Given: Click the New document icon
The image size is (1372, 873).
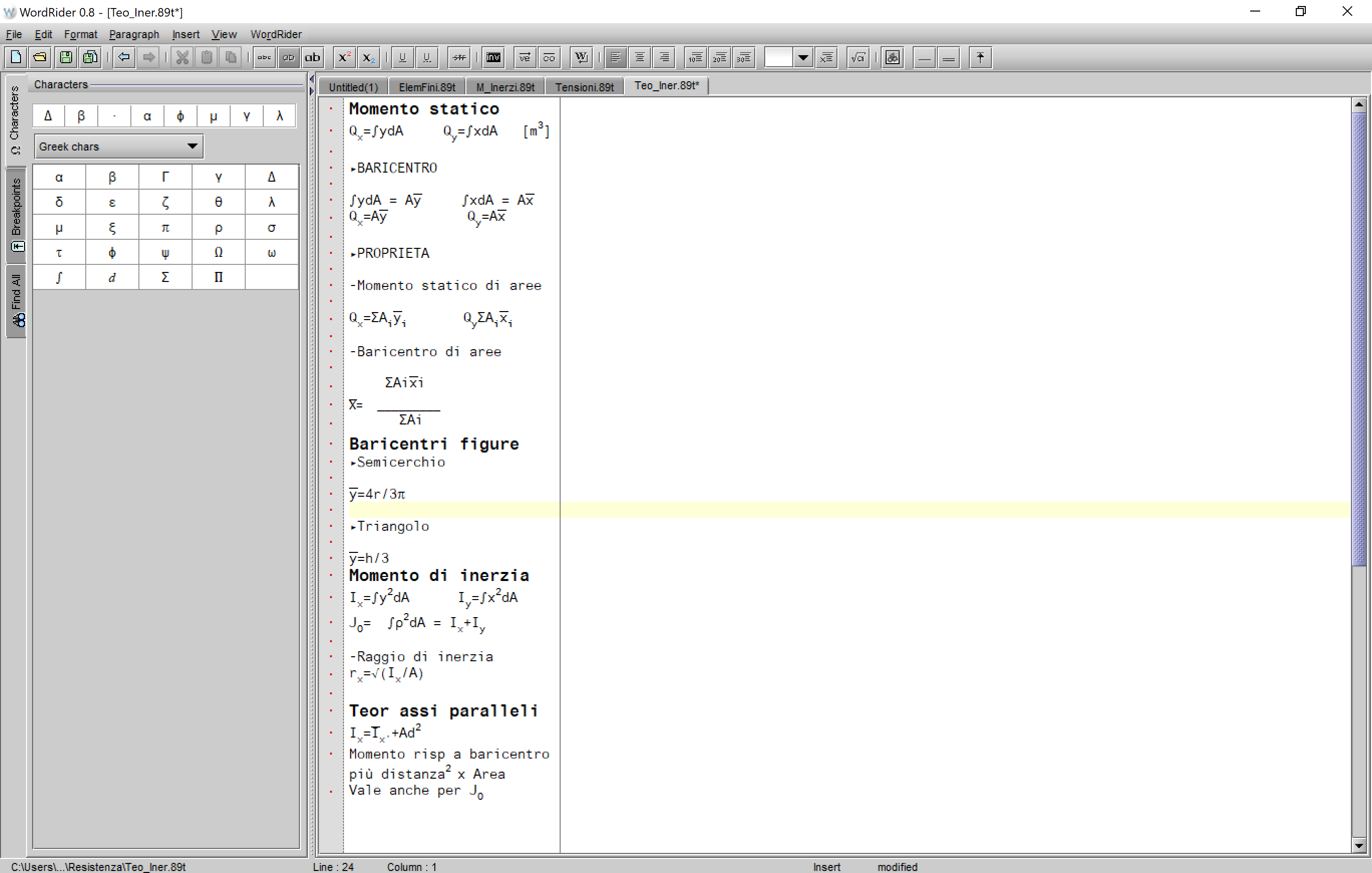Looking at the screenshot, I should point(16,58).
